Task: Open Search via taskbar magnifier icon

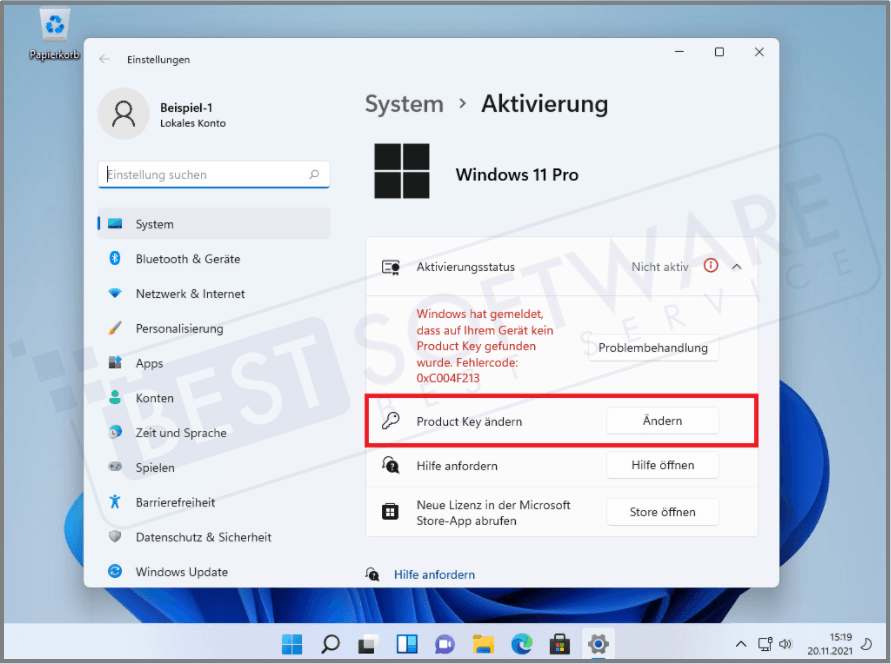Action: pos(330,644)
